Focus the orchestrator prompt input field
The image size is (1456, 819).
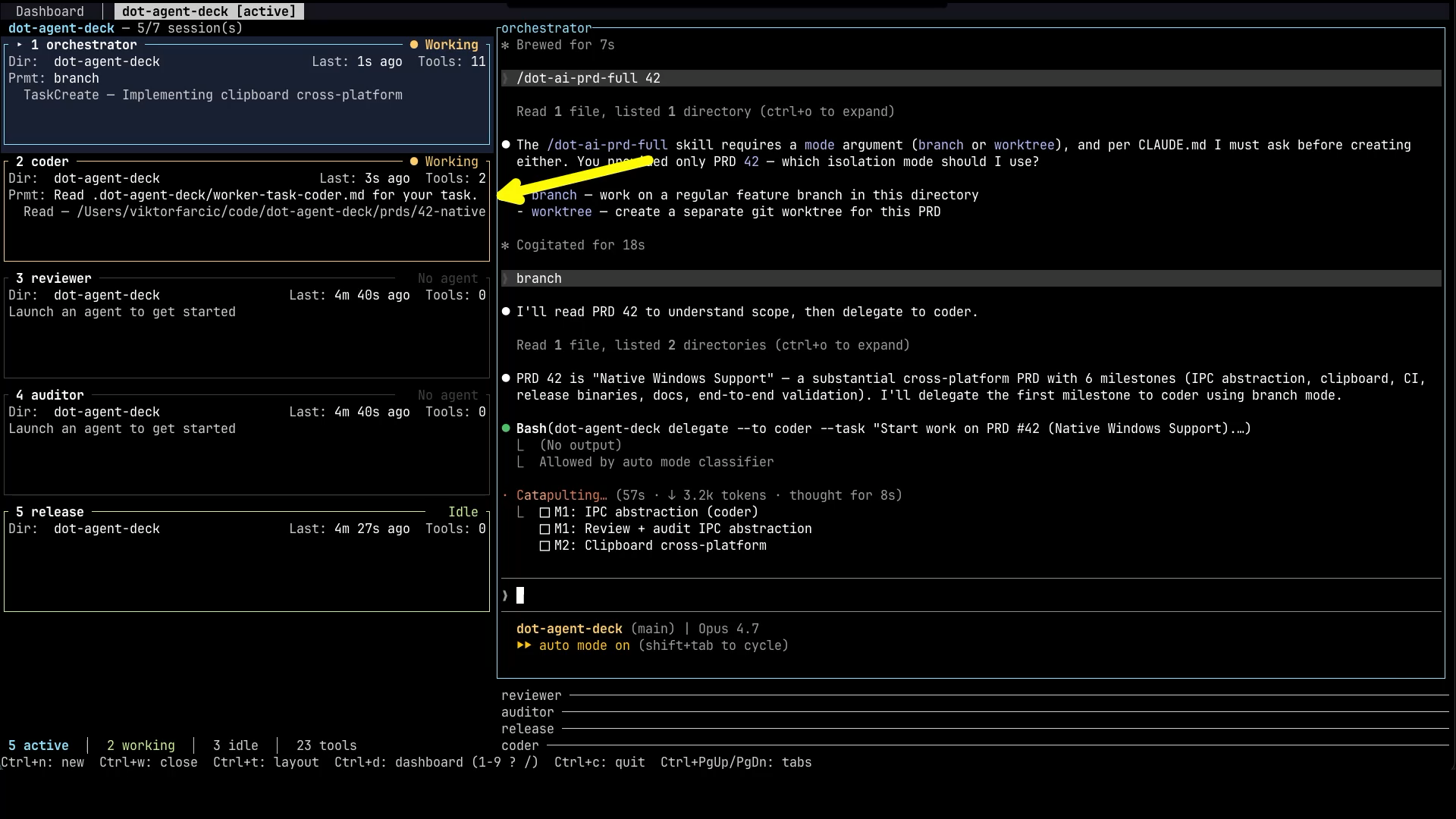point(971,595)
